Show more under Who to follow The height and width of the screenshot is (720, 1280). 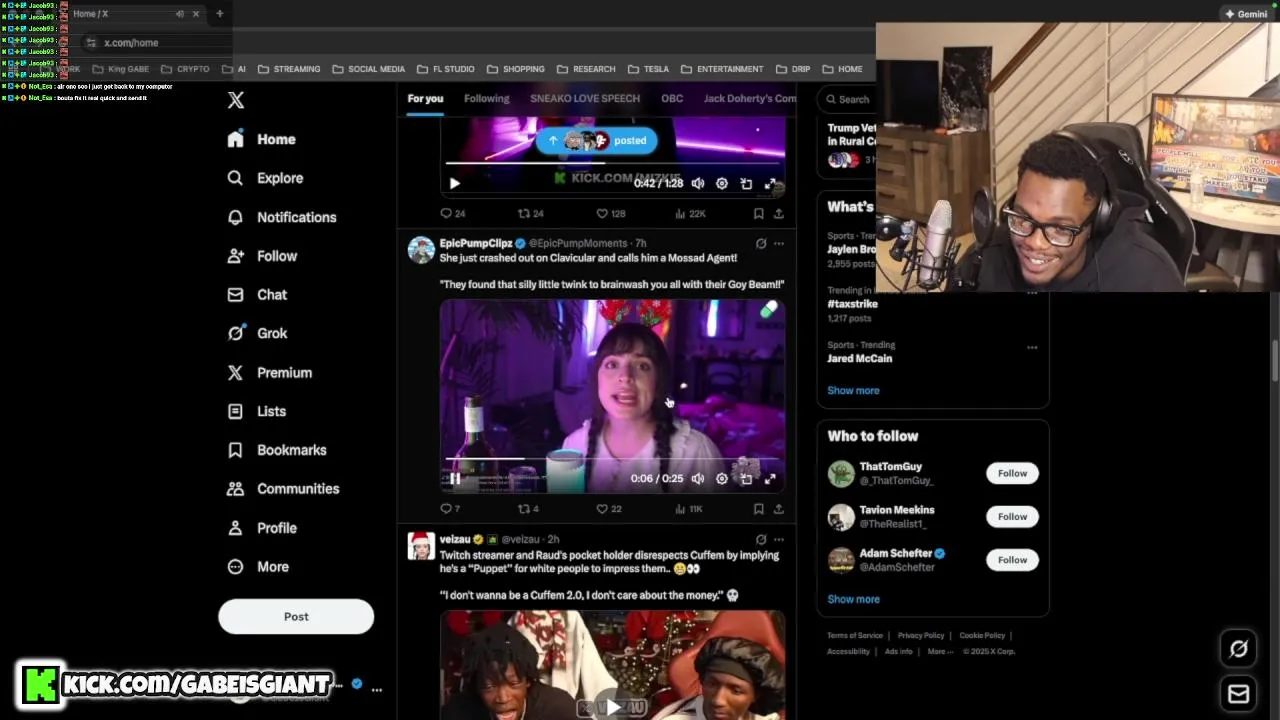[853, 599]
